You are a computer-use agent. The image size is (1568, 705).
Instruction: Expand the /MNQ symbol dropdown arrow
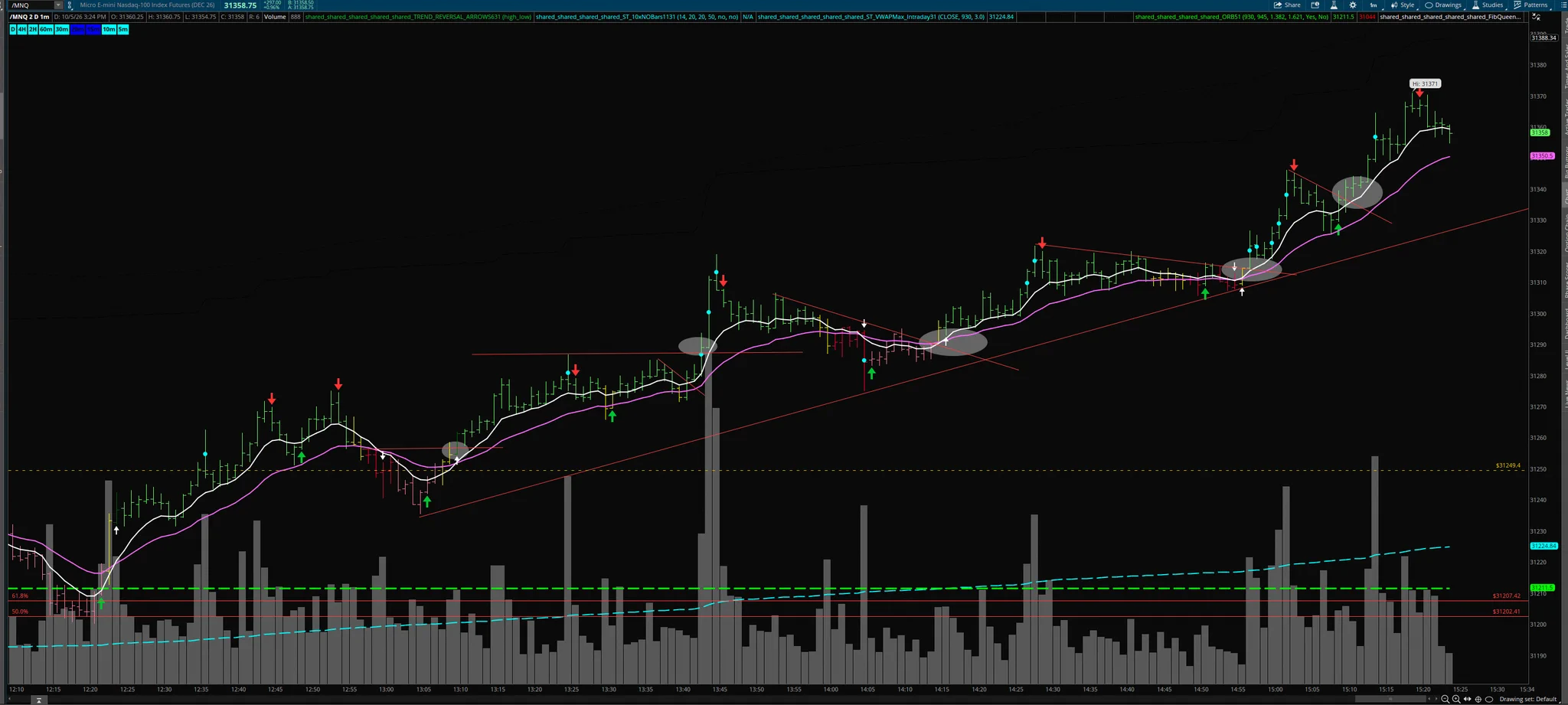coord(58,5)
